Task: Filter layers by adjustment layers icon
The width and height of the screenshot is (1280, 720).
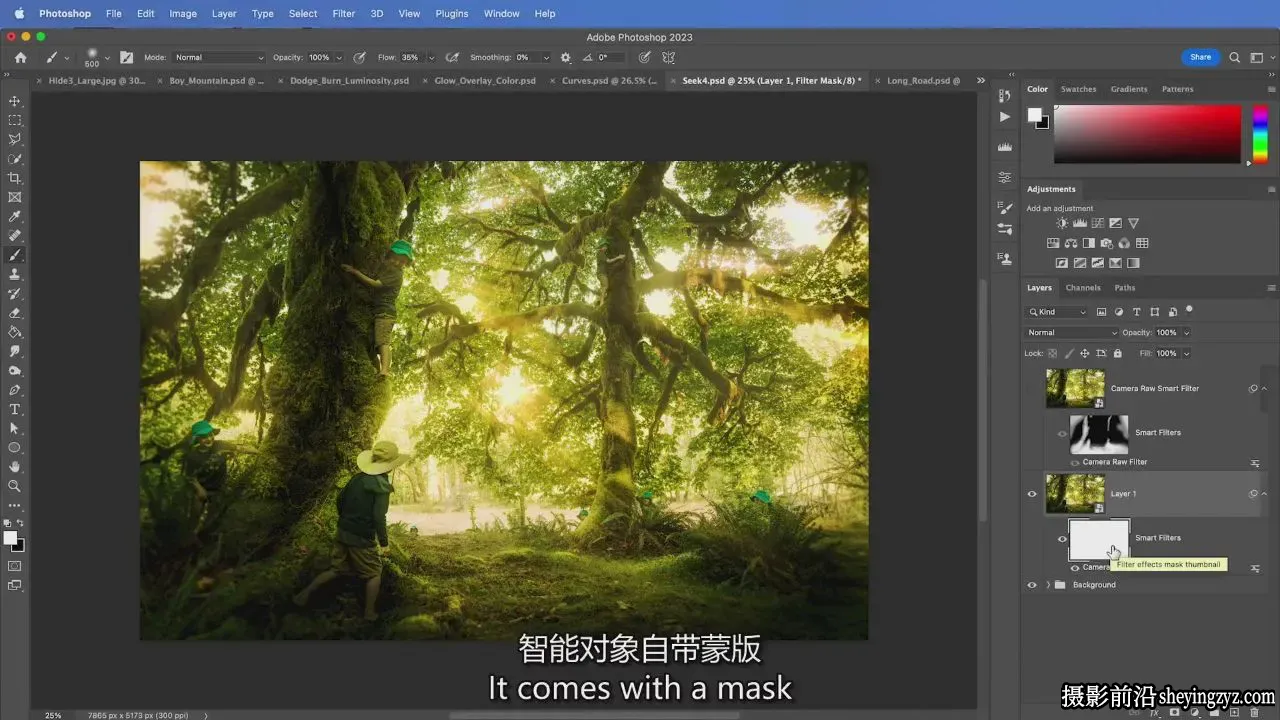Action: pos(1119,312)
